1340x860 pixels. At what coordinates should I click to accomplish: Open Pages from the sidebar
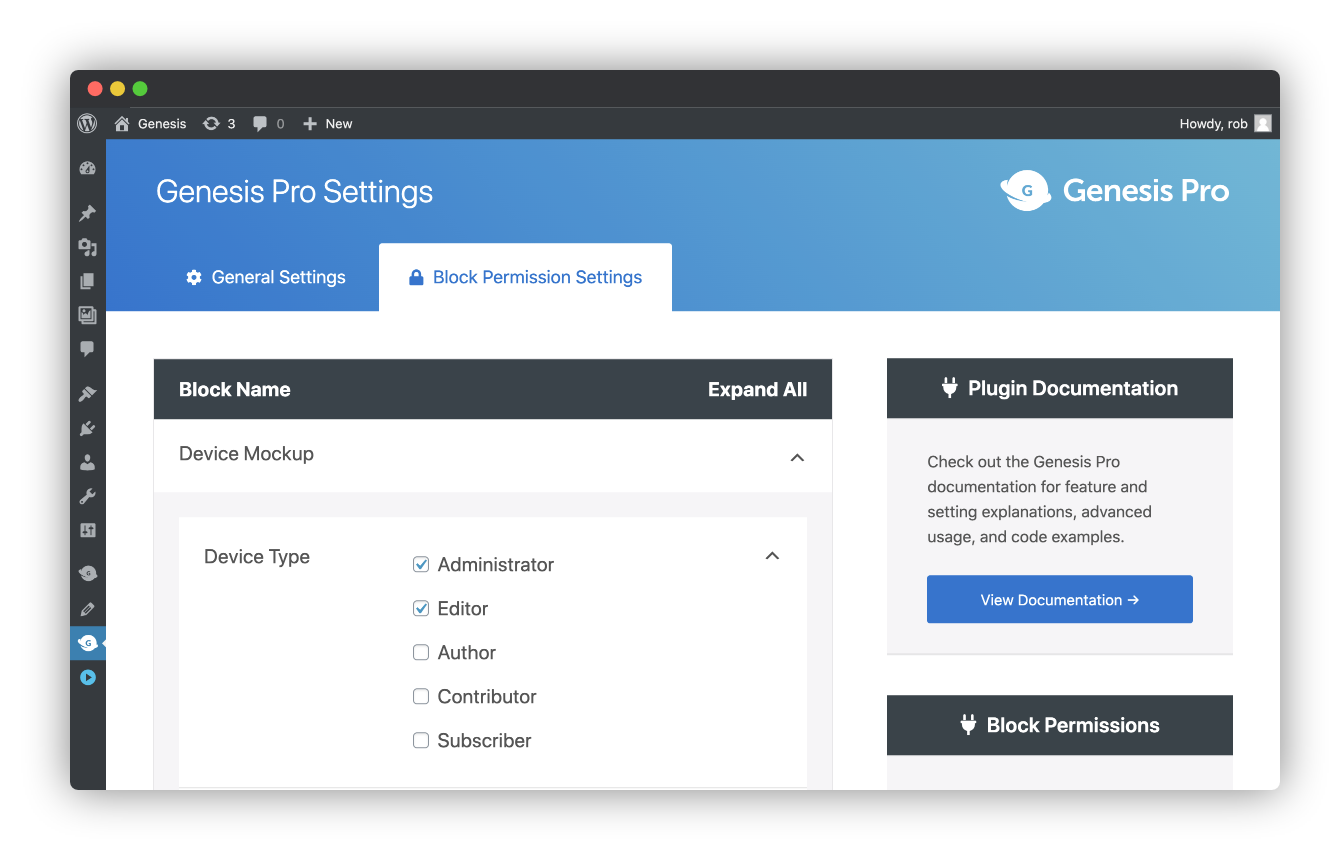coord(87,281)
